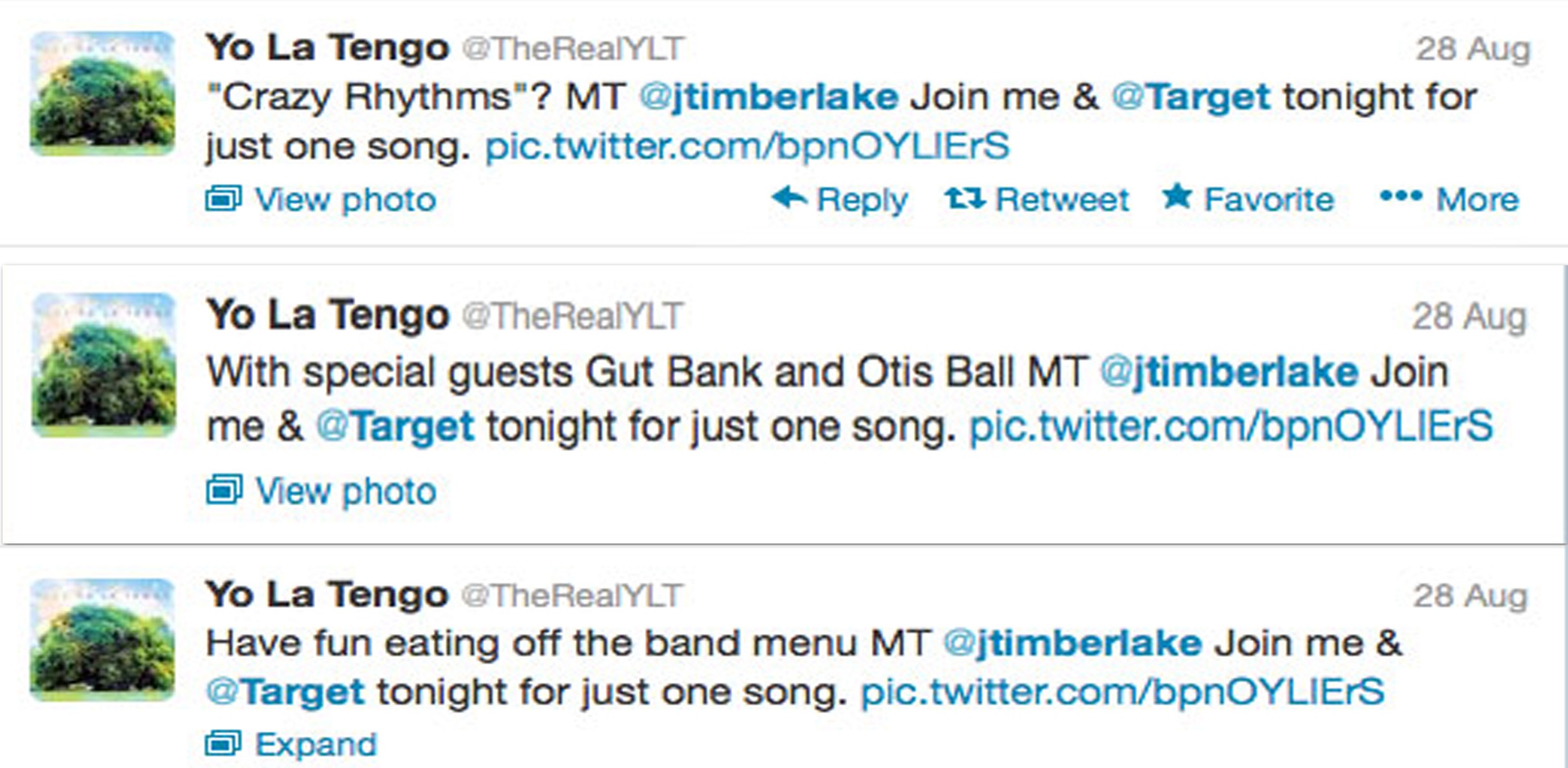The image size is (1568, 768).
Task: Open Yo La Tengo avatar in third tweet
Action: (x=103, y=640)
